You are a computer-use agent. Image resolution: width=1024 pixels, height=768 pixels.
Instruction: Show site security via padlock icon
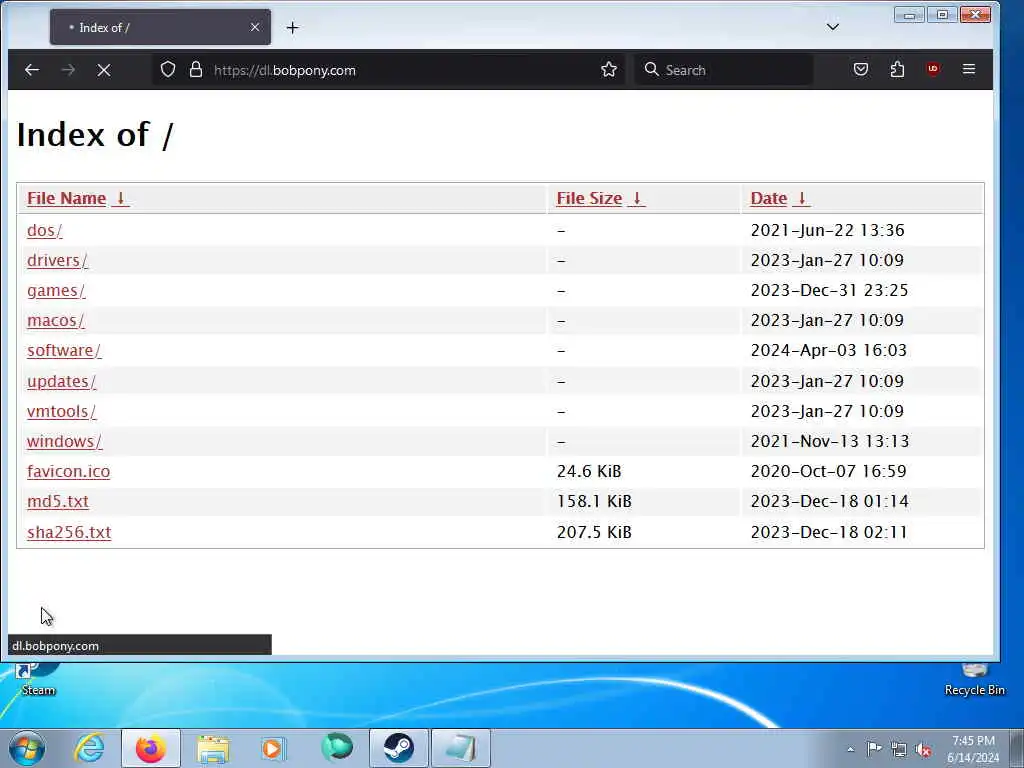click(195, 70)
